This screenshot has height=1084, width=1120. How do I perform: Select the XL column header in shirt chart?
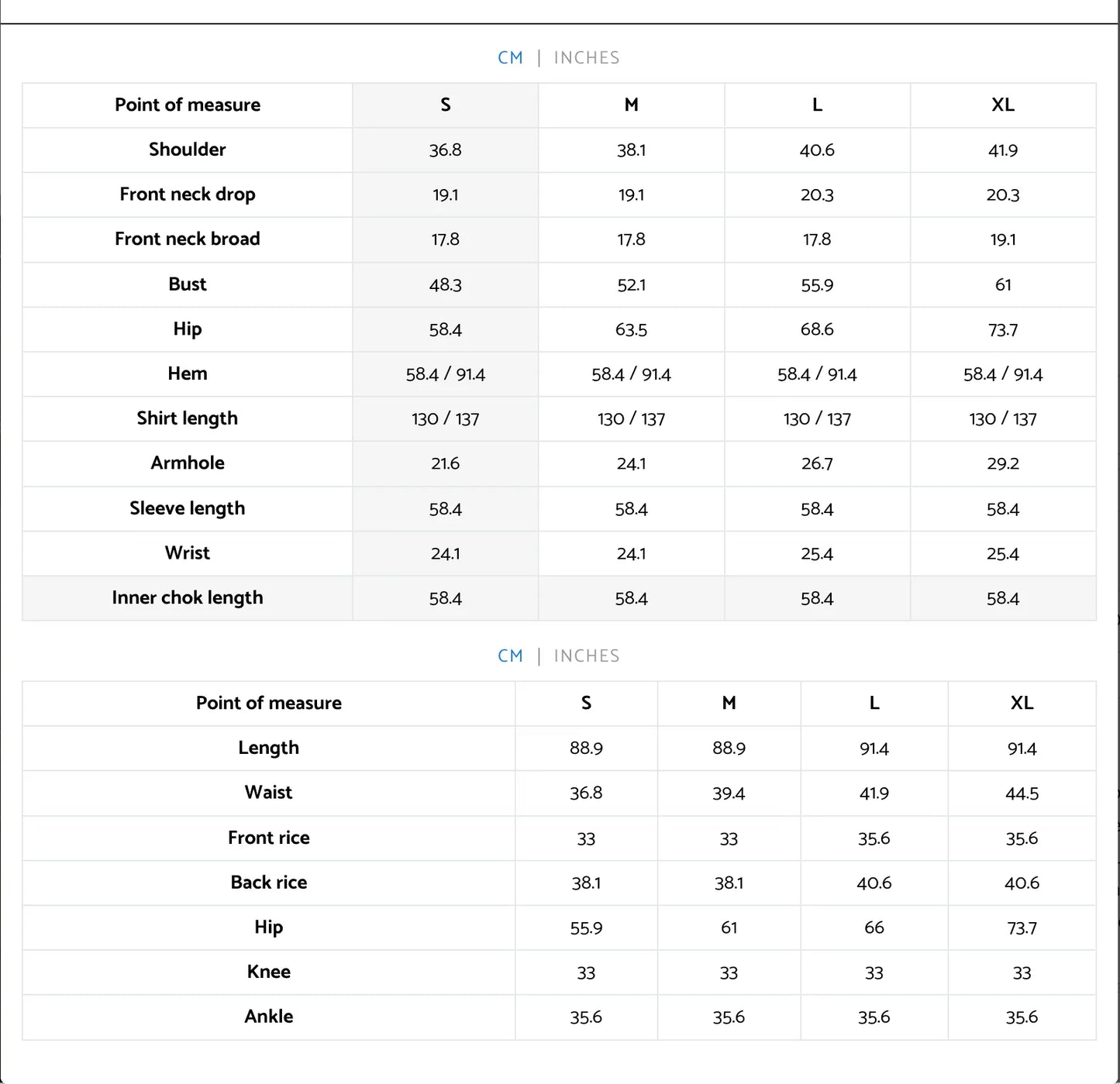[x=1002, y=105]
